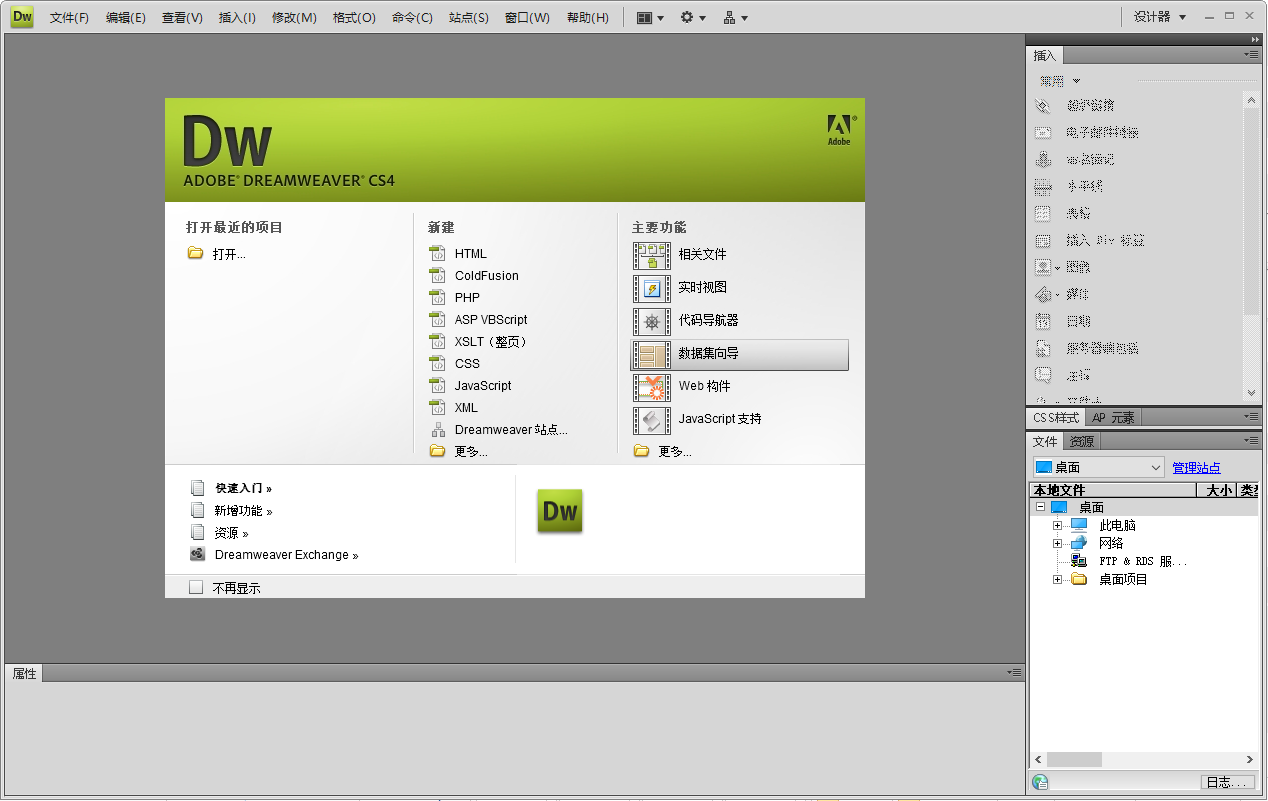The image size is (1268, 801).
Task: Click the 电子邮件链接 email link icon
Action: (1043, 132)
